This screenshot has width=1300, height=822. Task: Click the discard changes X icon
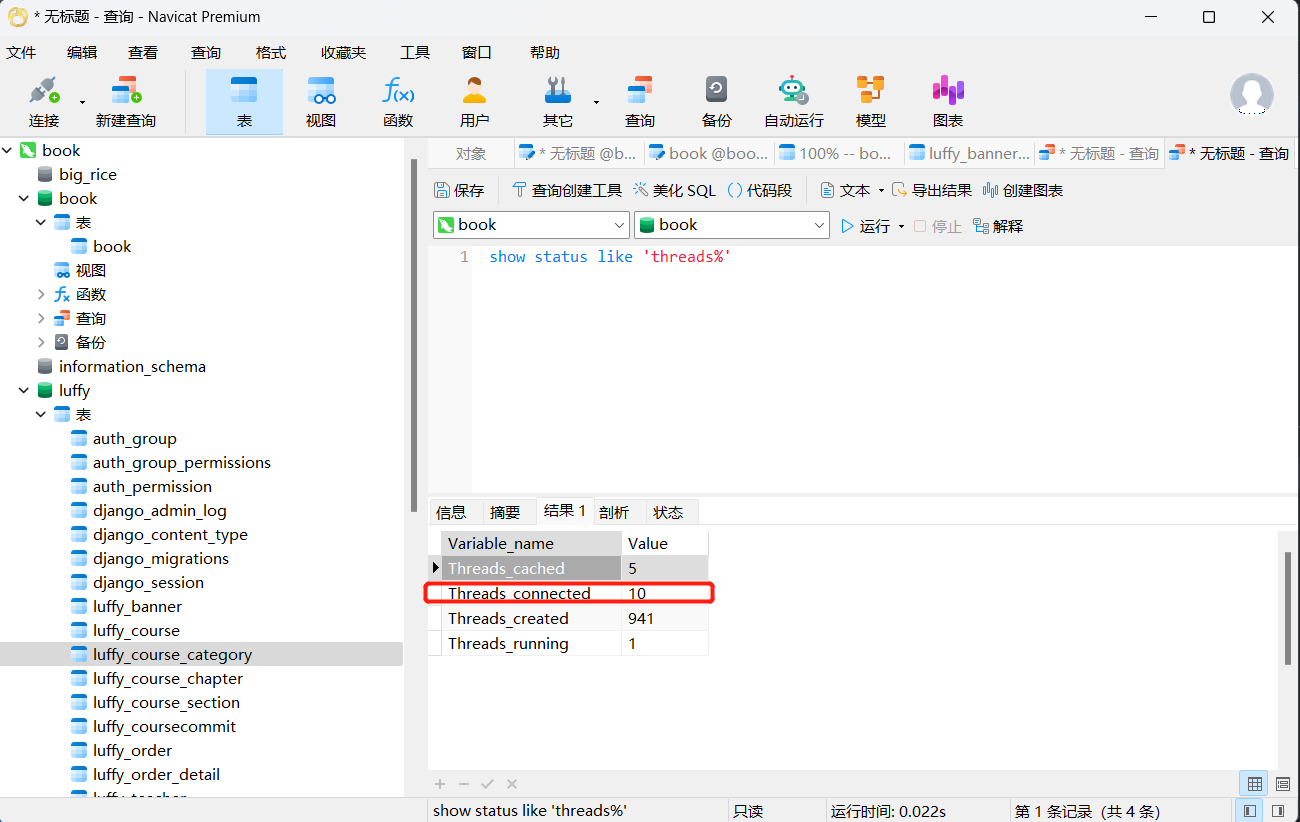tap(512, 784)
